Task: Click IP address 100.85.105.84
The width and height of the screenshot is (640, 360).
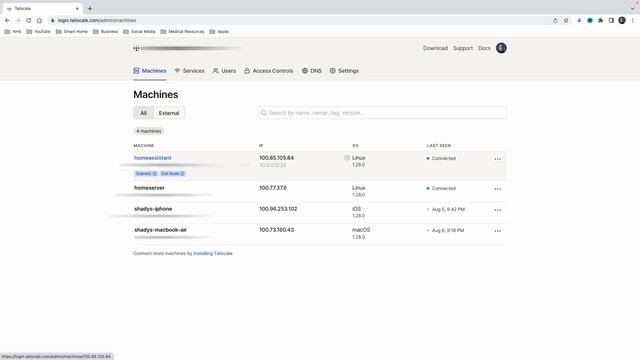Action: pyautogui.click(x=276, y=158)
